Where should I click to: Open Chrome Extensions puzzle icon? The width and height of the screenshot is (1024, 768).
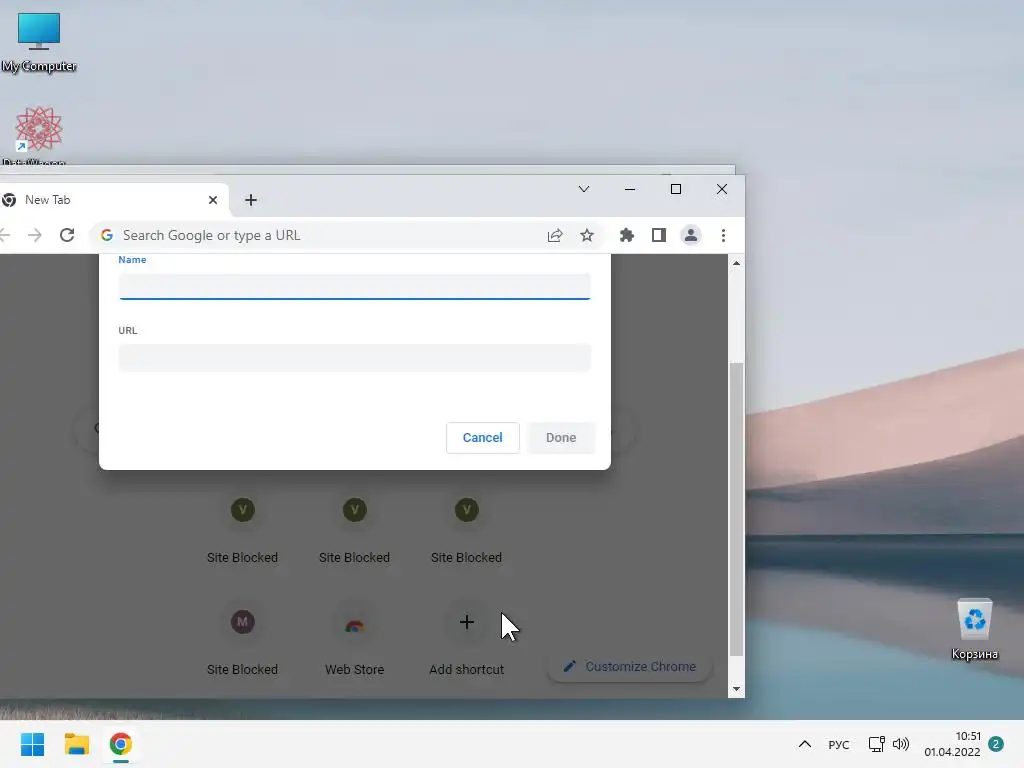[627, 235]
